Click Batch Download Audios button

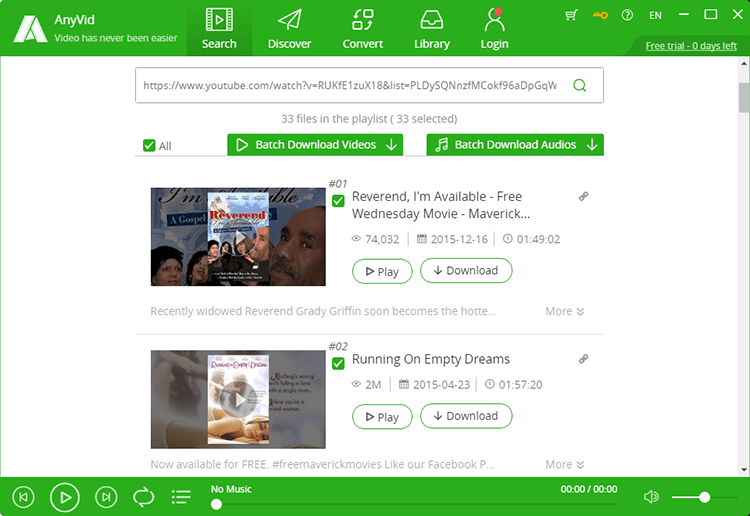coord(515,144)
